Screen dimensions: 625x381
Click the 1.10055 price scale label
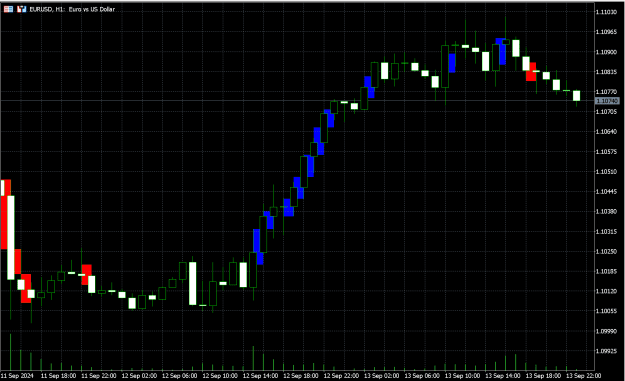(x=606, y=311)
